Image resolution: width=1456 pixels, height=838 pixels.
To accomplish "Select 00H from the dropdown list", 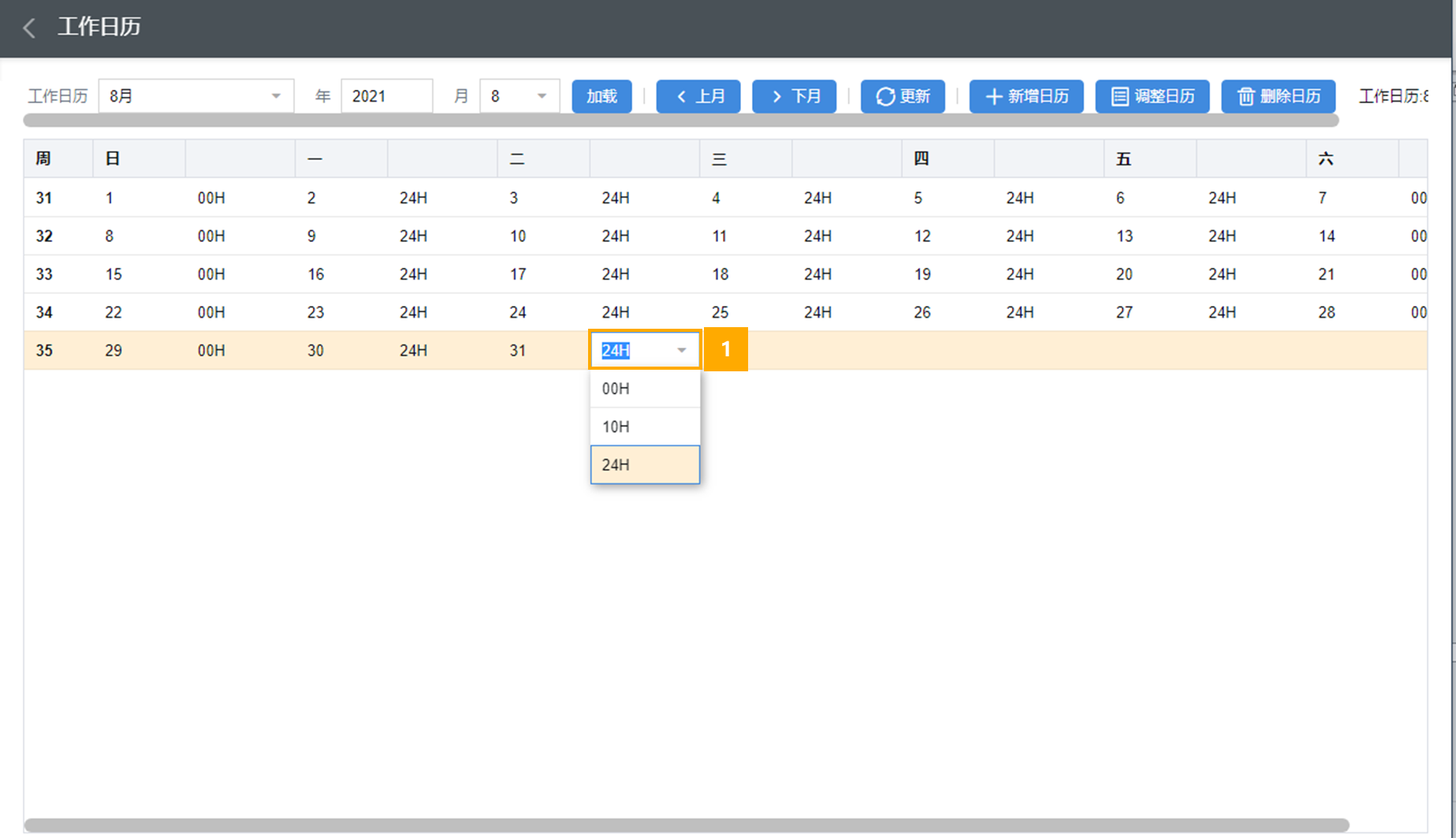I will point(644,389).
